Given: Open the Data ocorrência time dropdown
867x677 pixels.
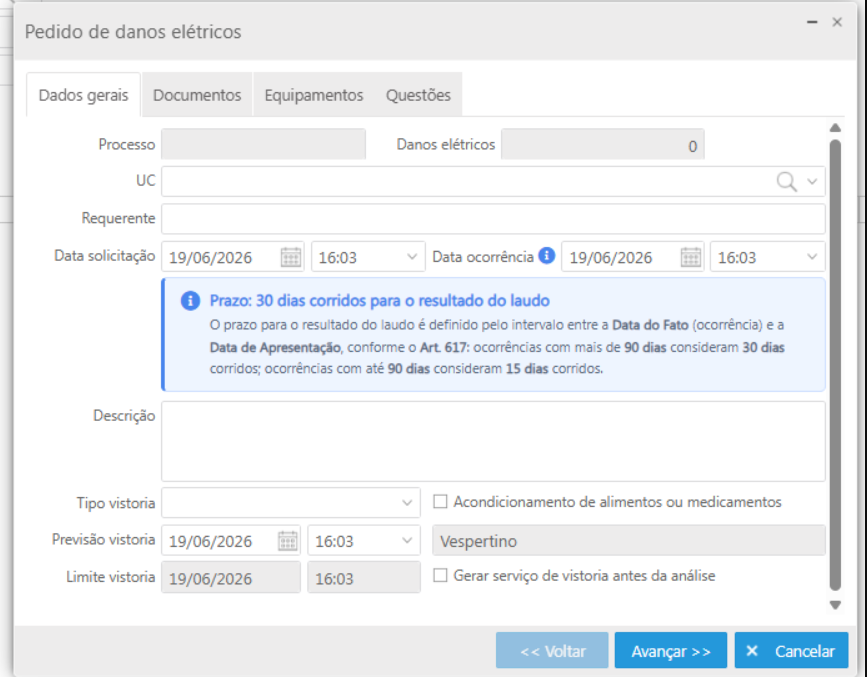Looking at the screenshot, I should [x=812, y=257].
